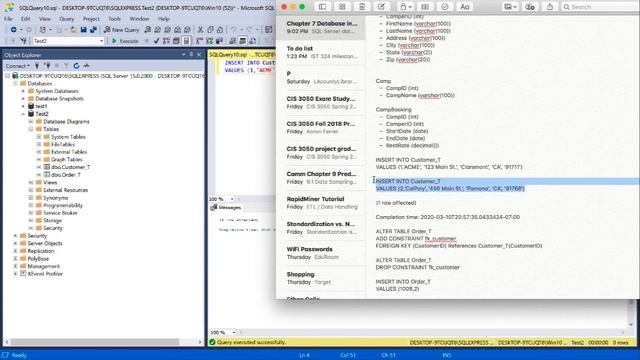Expand the Views folder node
This screenshot has height=360, width=640.
(x=31, y=182)
